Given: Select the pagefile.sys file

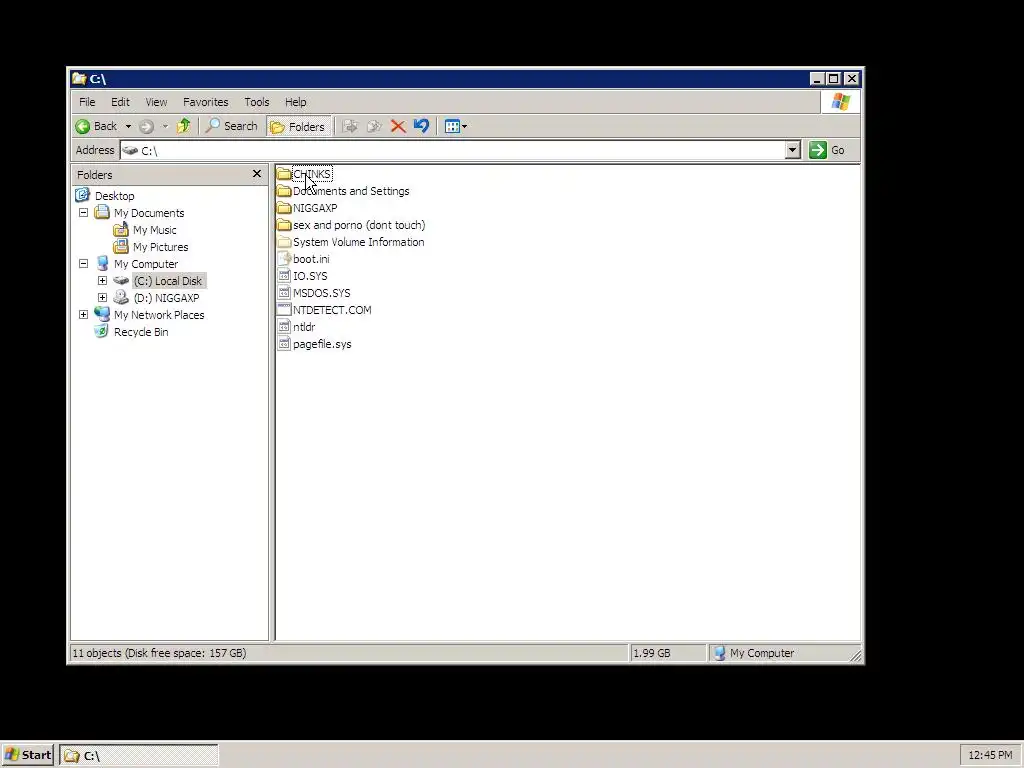Looking at the screenshot, I should click(322, 344).
